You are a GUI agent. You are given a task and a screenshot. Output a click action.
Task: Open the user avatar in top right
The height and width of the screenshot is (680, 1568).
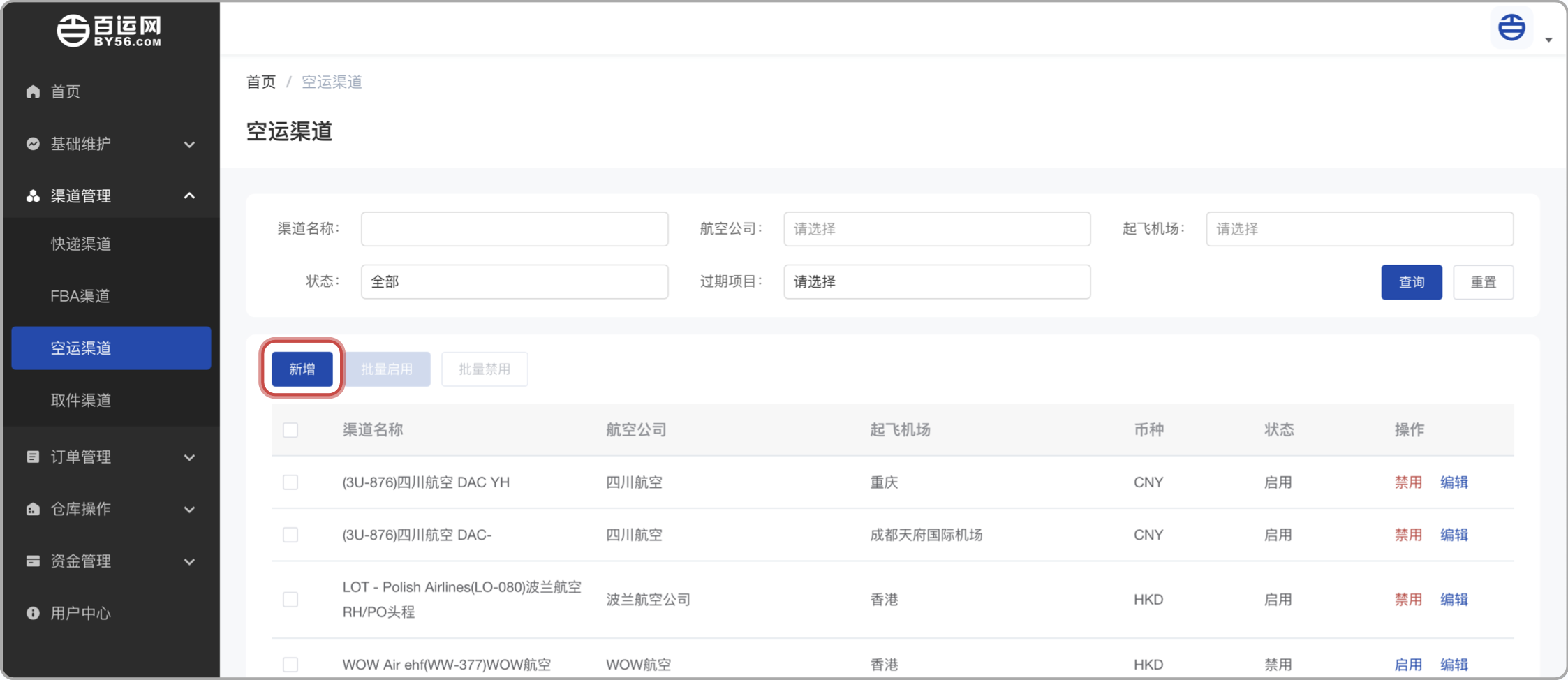1511,29
